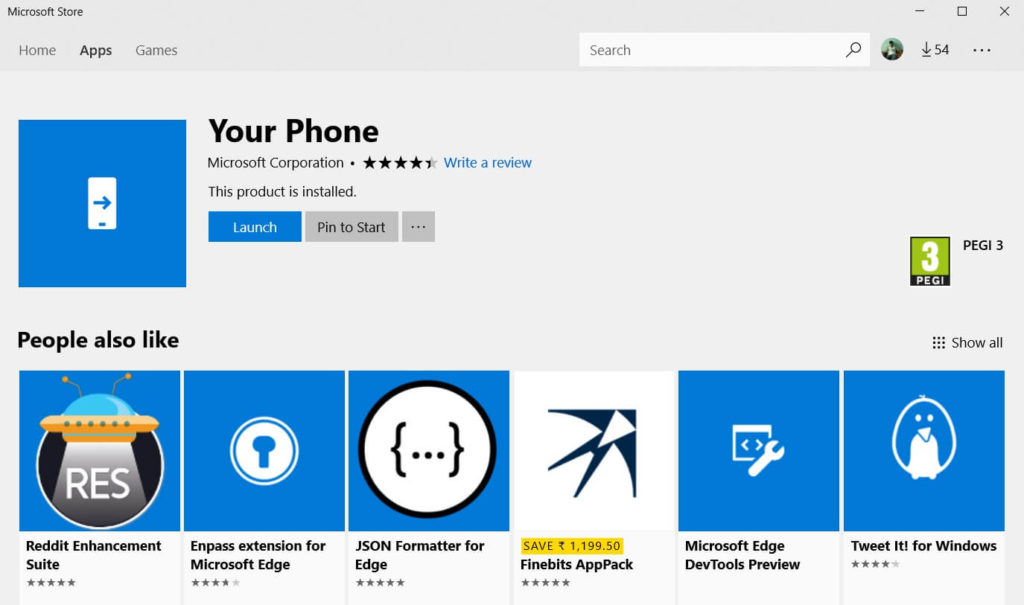Launch the Your Phone app
This screenshot has width=1024, height=605.
pos(254,226)
